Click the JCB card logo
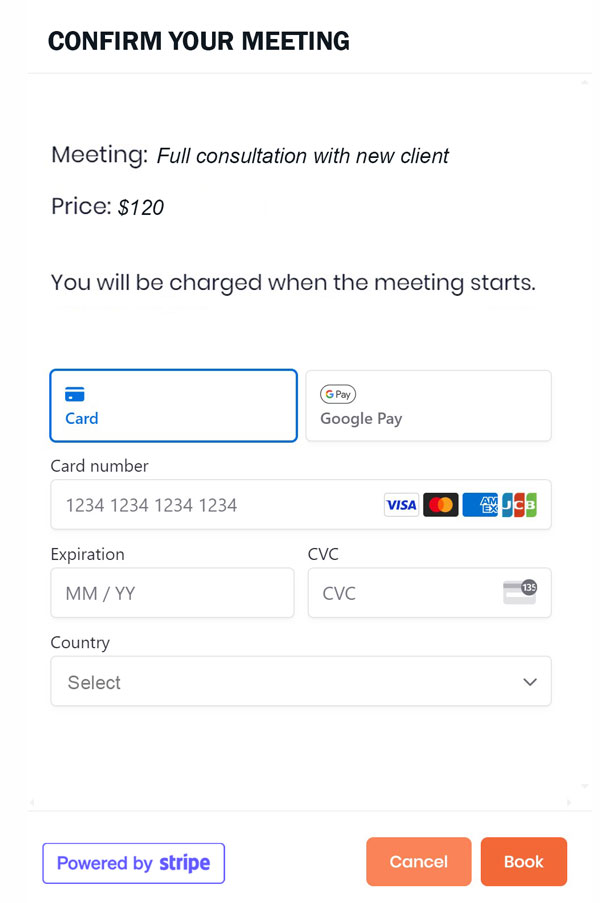This screenshot has width=600, height=903. point(520,505)
